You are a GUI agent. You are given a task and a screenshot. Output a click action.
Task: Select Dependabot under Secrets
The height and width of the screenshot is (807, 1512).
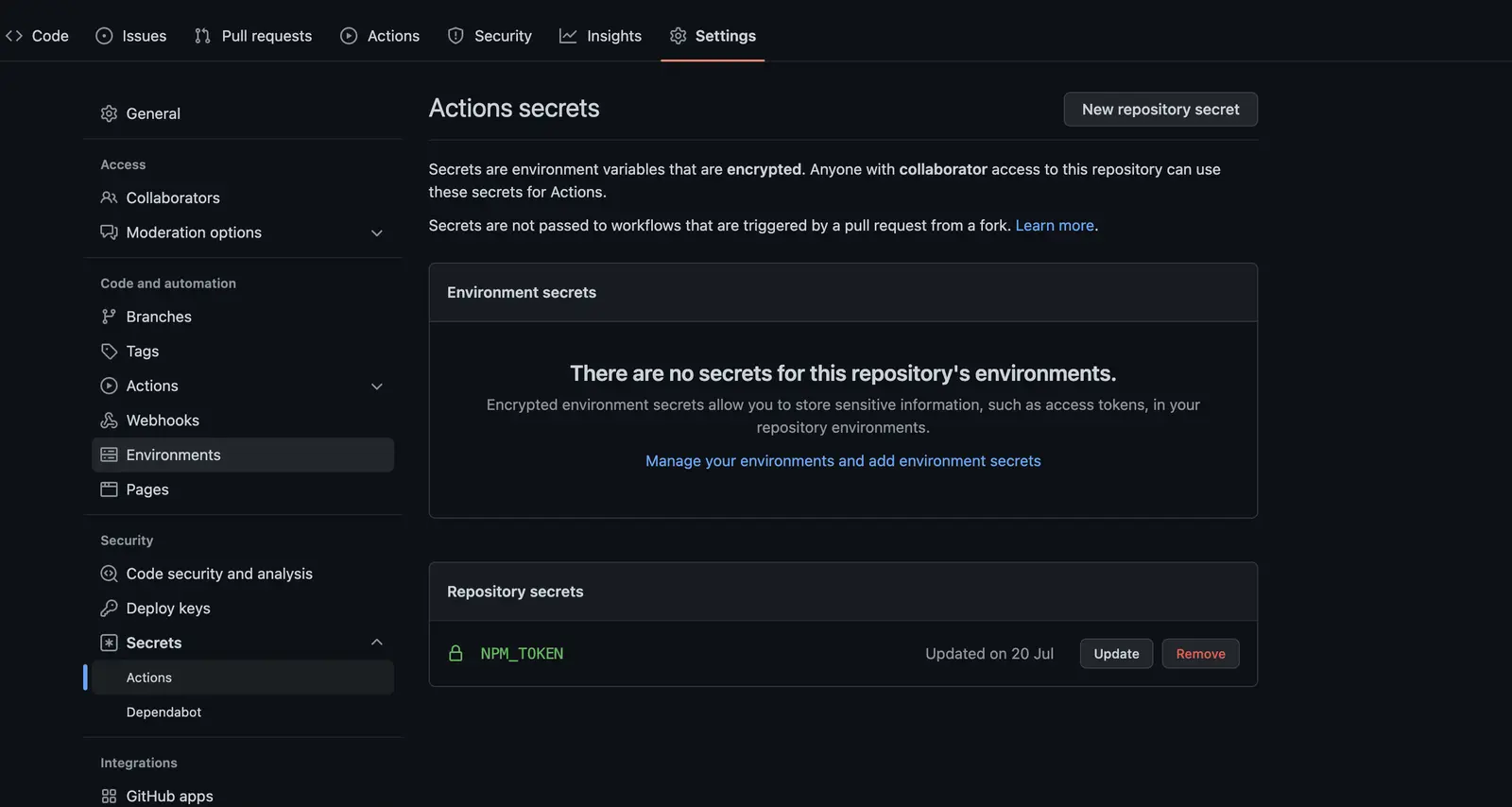click(163, 713)
